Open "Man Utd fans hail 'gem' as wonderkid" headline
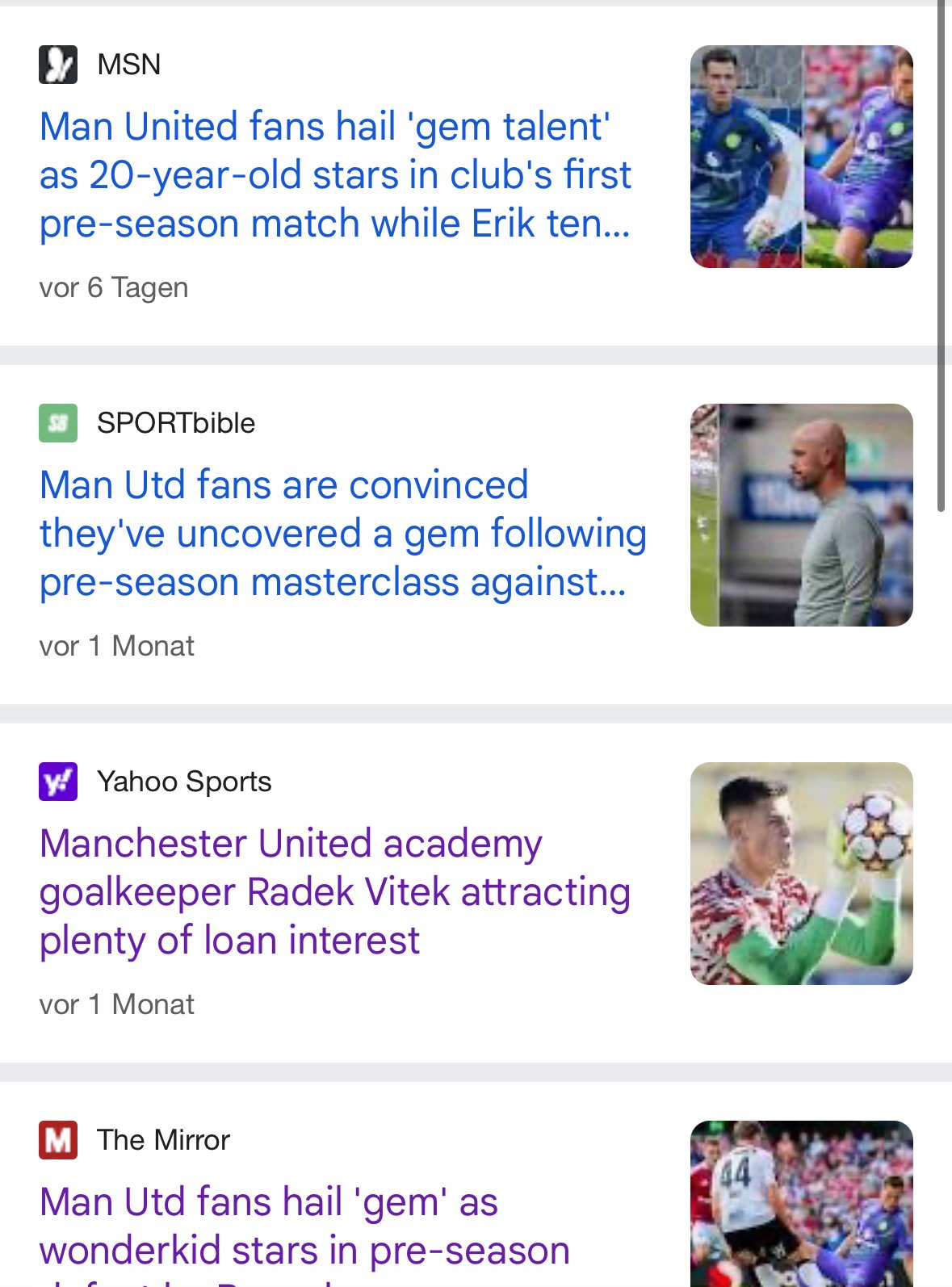 [305, 1226]
